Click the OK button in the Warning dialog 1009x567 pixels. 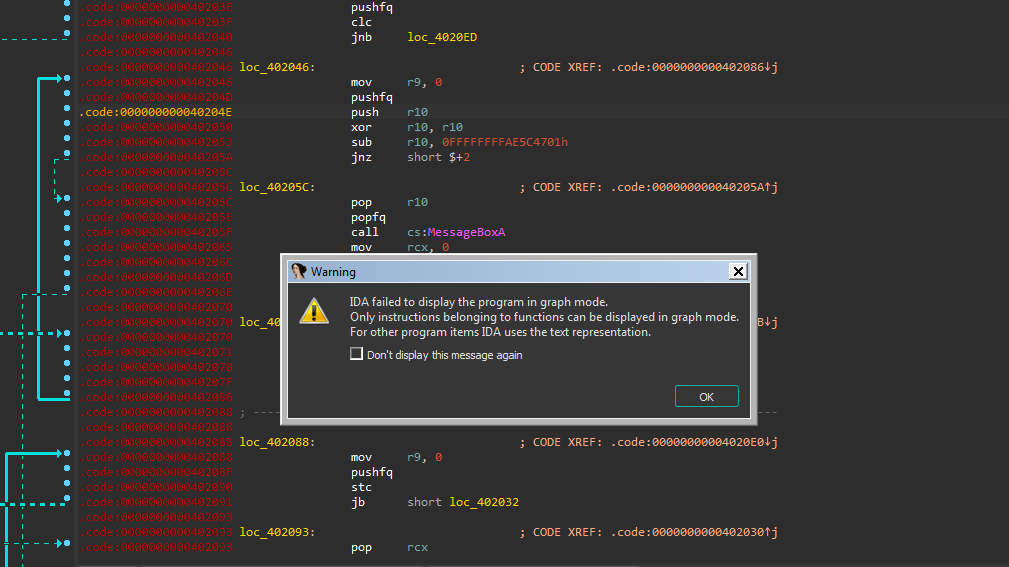[706, 397]
